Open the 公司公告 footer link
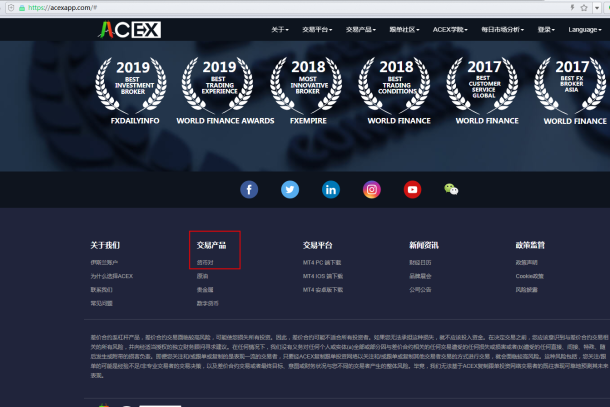Screen dimensions: 610x407 (420, 290)
